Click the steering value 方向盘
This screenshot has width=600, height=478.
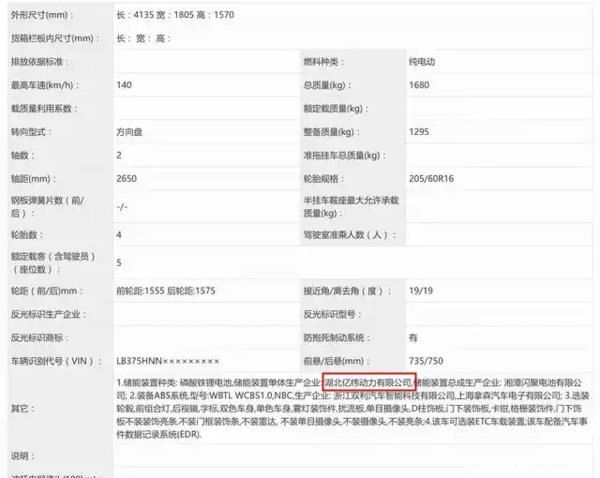pos(129,132)
